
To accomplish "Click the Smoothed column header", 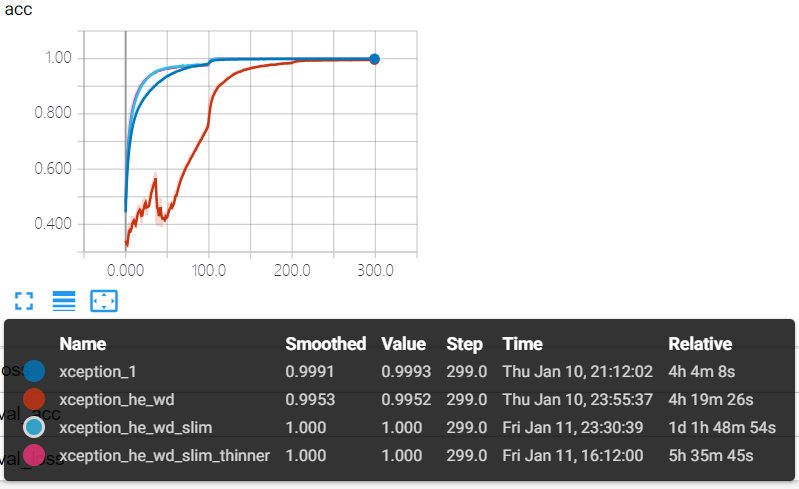I will click(326, 344).
